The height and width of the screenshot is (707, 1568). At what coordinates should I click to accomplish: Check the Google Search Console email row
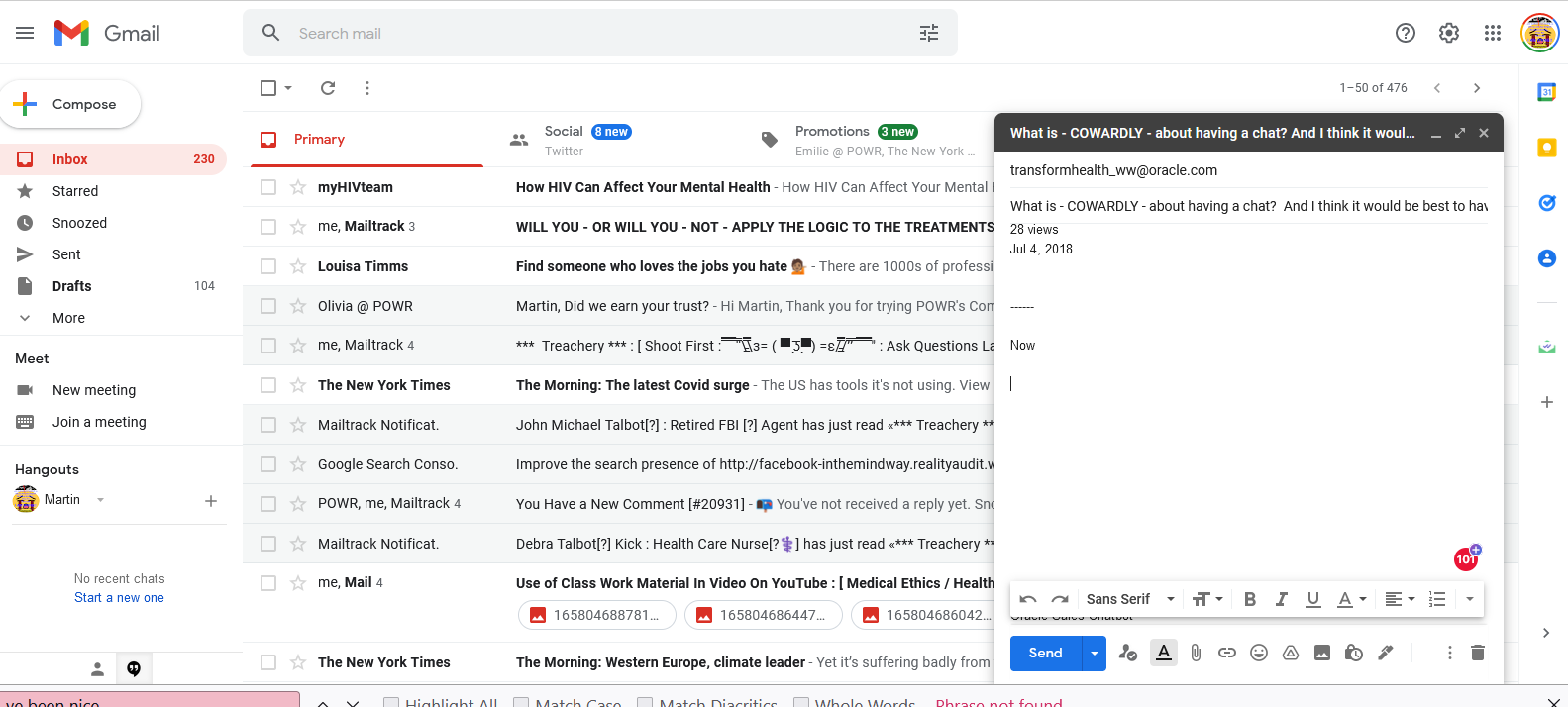[268, 464]
